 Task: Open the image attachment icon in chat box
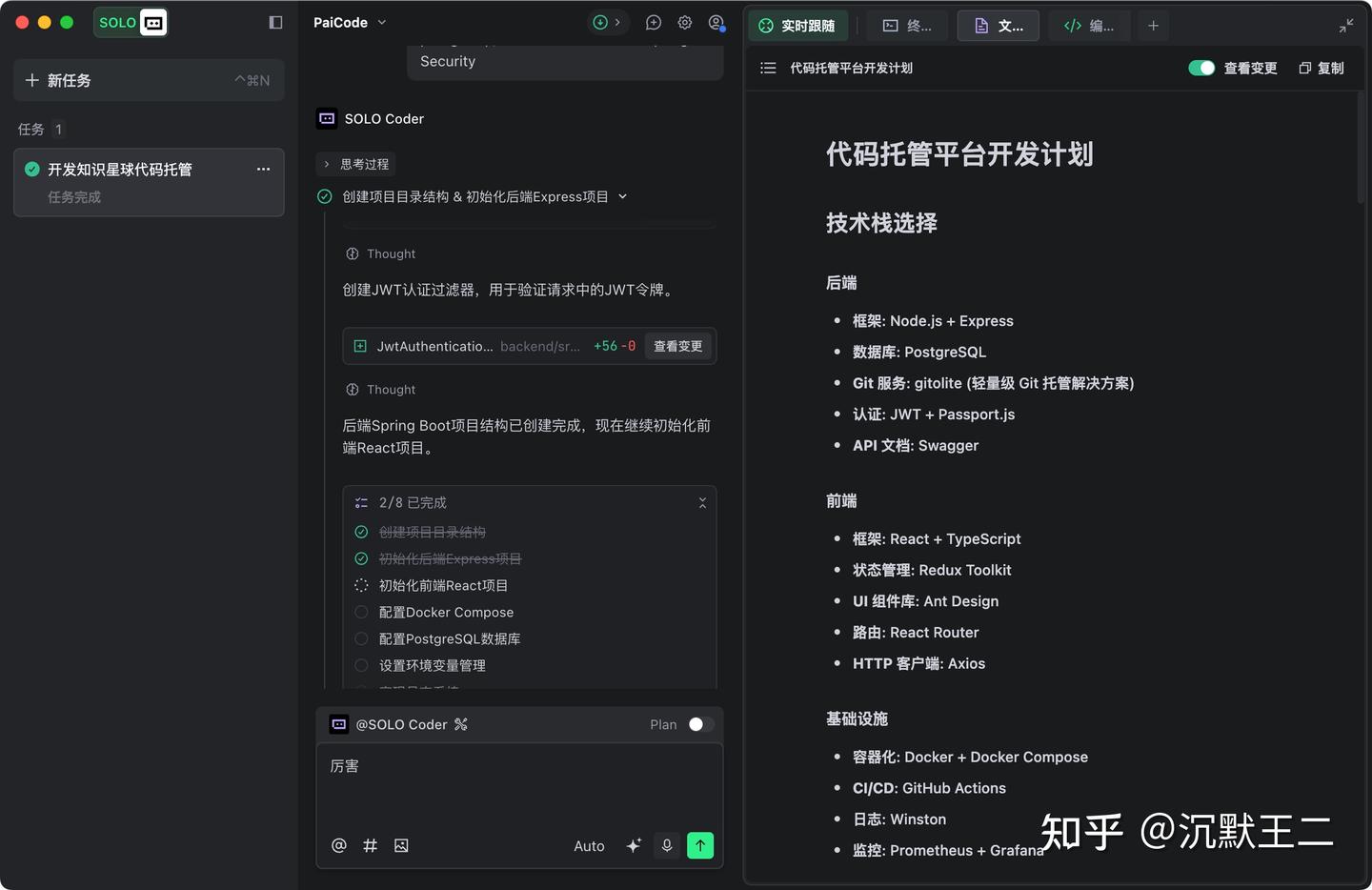(401, 845)
